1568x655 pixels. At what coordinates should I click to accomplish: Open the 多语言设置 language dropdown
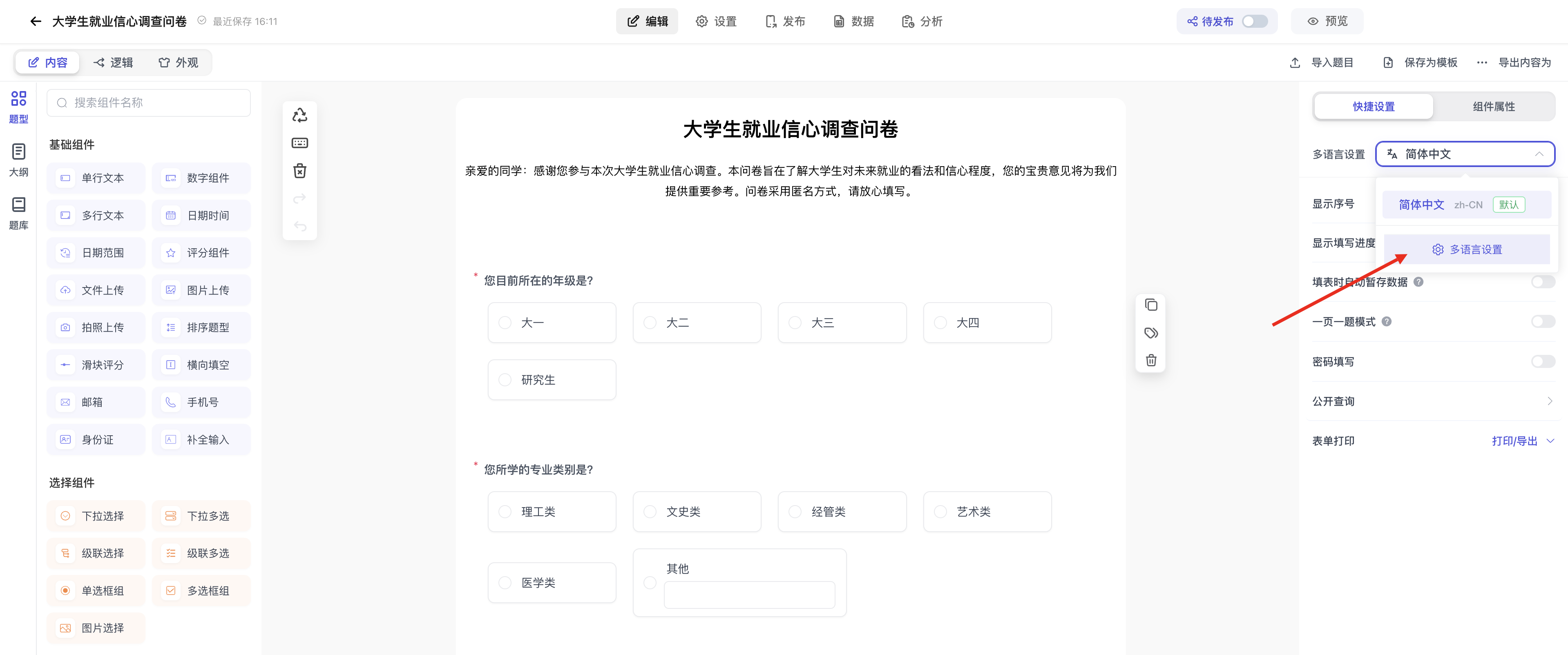click(1465, 154)
